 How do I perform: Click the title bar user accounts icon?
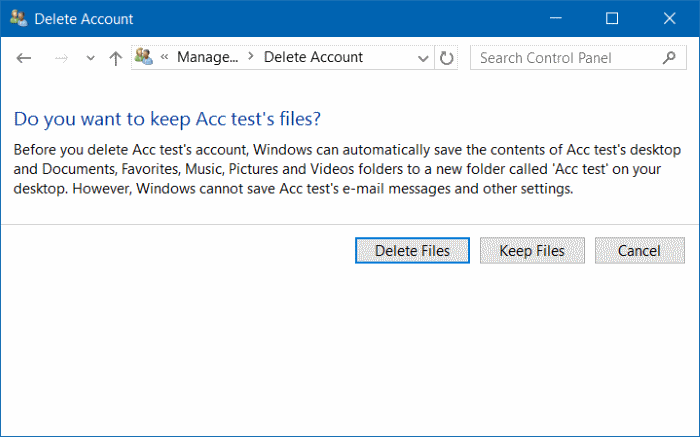[x=18, y=18]
